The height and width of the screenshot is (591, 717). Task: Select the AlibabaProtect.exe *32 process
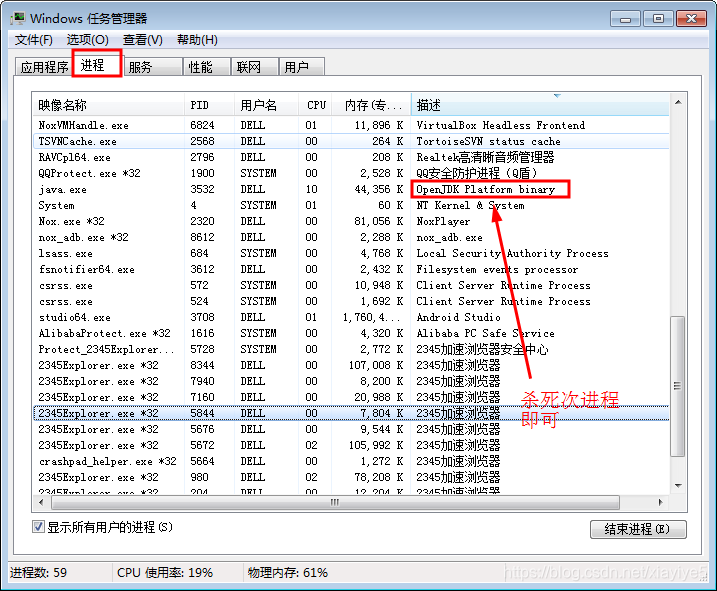point(351,333)
